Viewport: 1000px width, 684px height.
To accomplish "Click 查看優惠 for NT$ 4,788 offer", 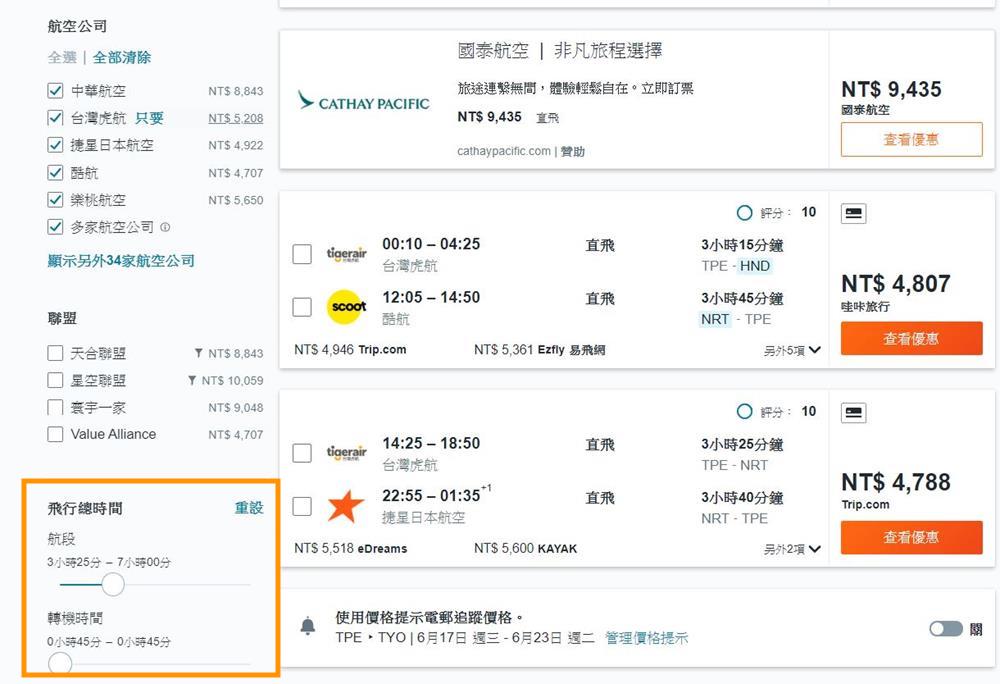I will (911, 537).
